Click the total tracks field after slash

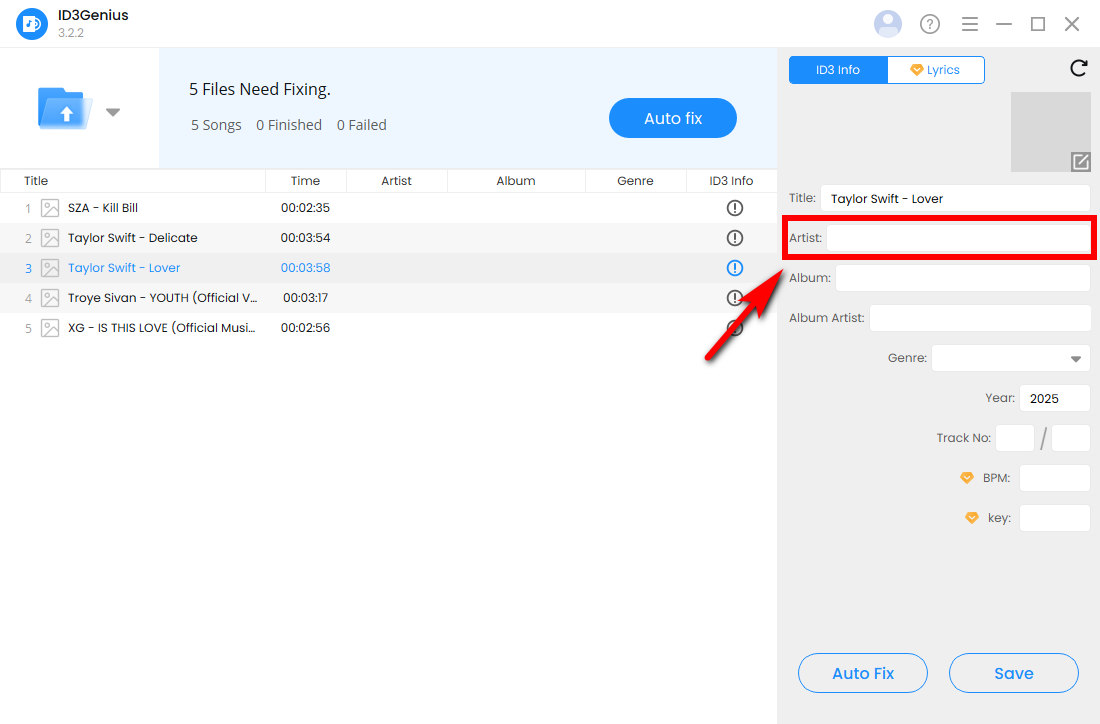[x=1071, y=438]
